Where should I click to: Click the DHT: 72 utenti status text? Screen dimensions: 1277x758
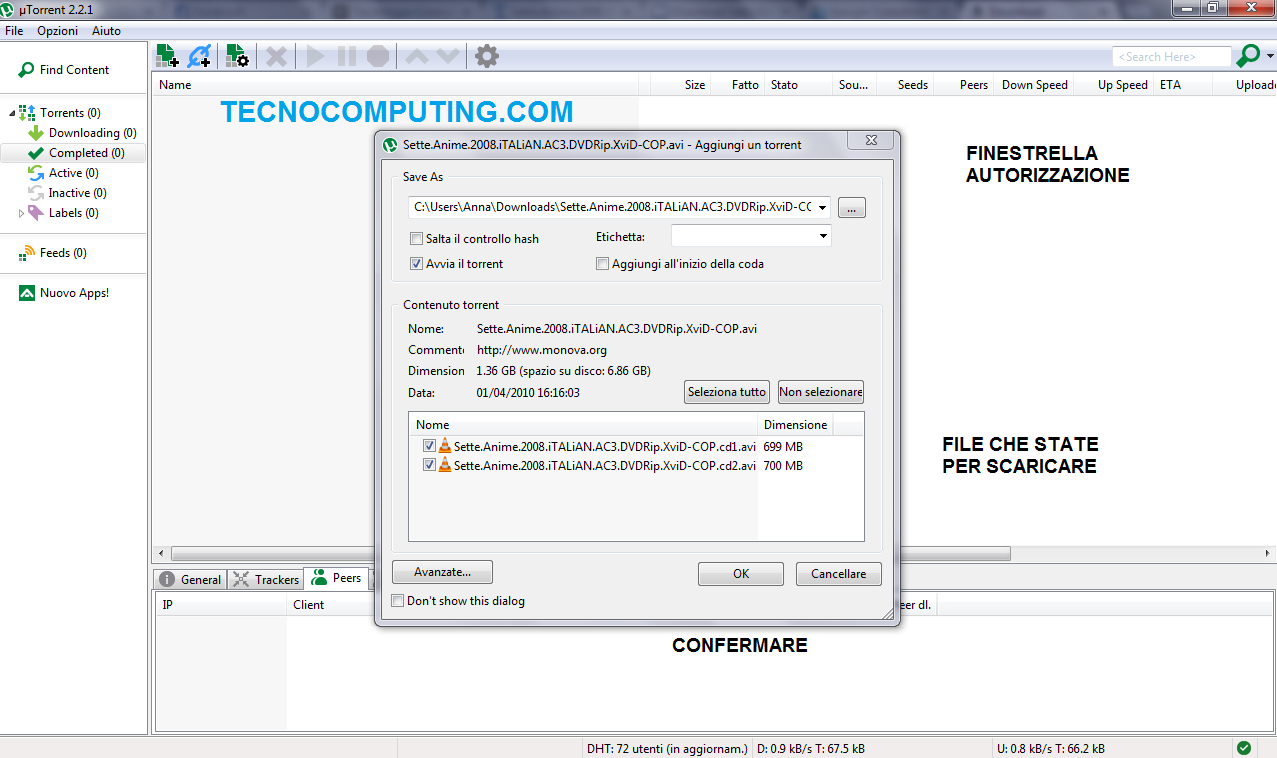pos(665,748)
